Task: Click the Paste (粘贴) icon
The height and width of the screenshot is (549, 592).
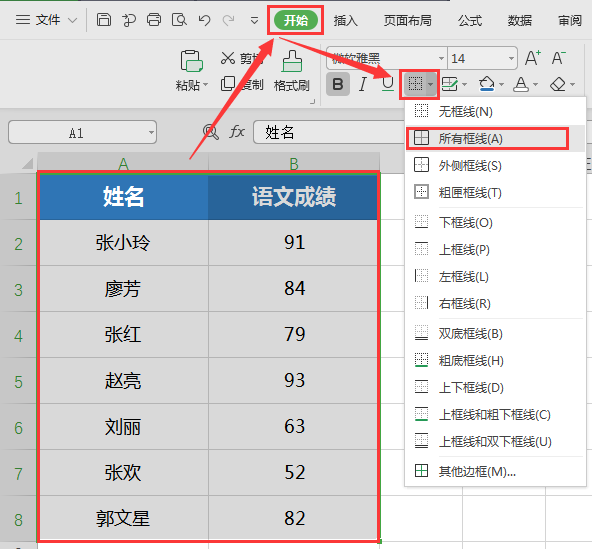Action: tap(192, 61)
